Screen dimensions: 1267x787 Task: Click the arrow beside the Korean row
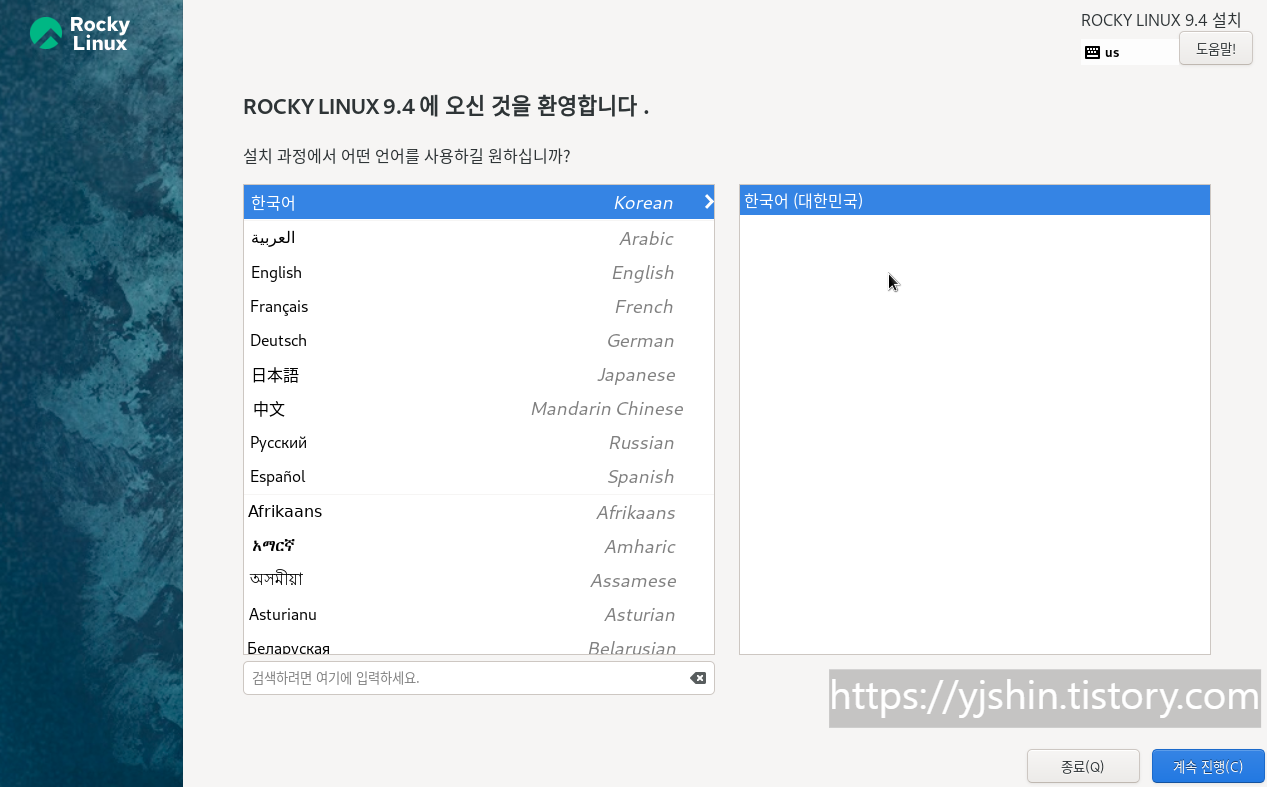pos(708,202)
